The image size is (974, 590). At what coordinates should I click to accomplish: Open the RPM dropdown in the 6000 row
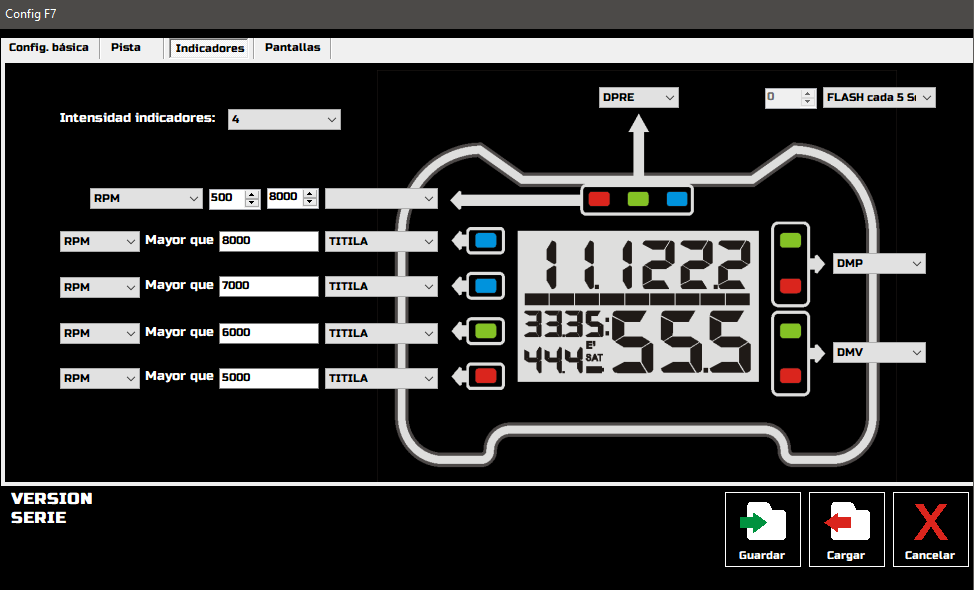point(99,334)
